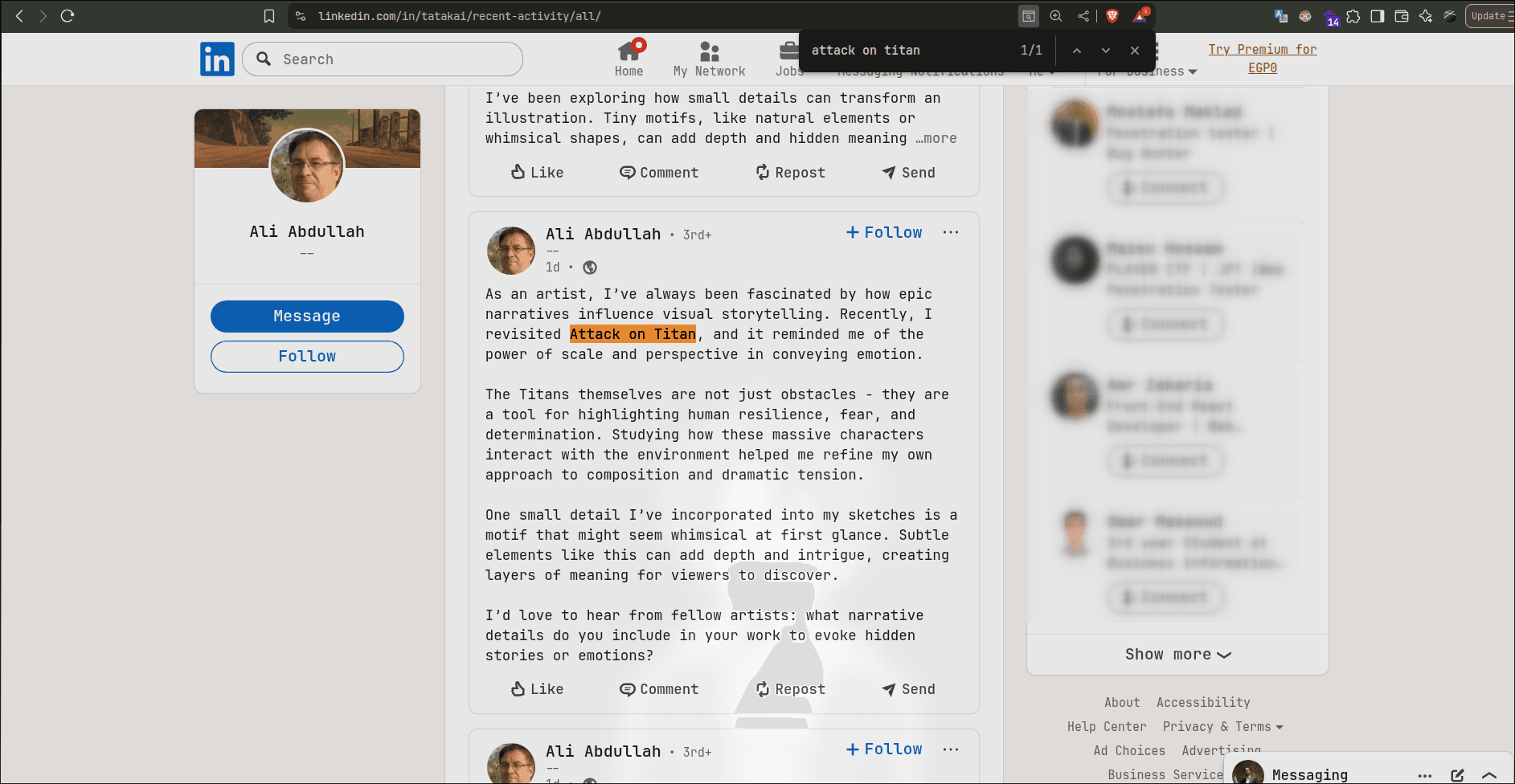Bookmark this page with the star icon
This screenshot has height=784, width=1515.
[x=271, y=15]
